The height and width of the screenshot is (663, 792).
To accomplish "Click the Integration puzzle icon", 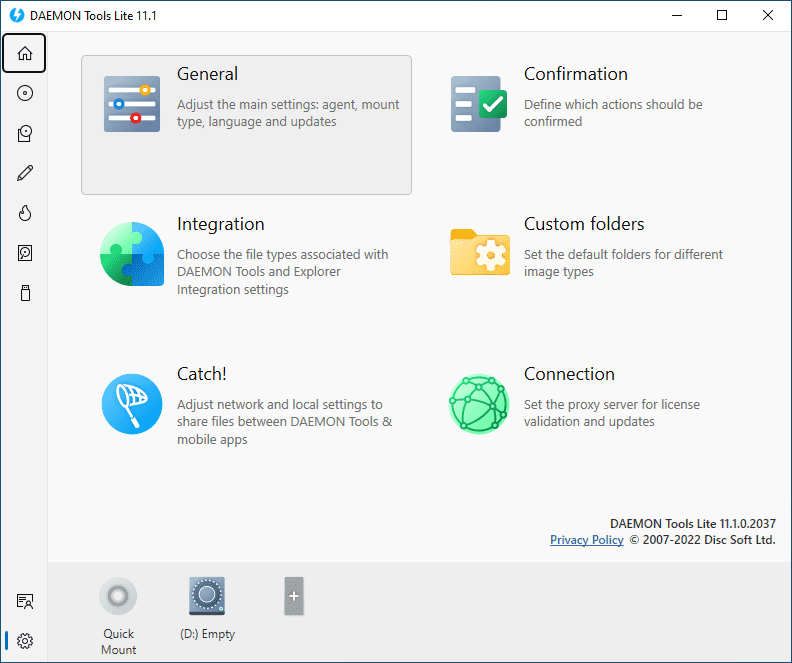I will (x=132, y=253).
